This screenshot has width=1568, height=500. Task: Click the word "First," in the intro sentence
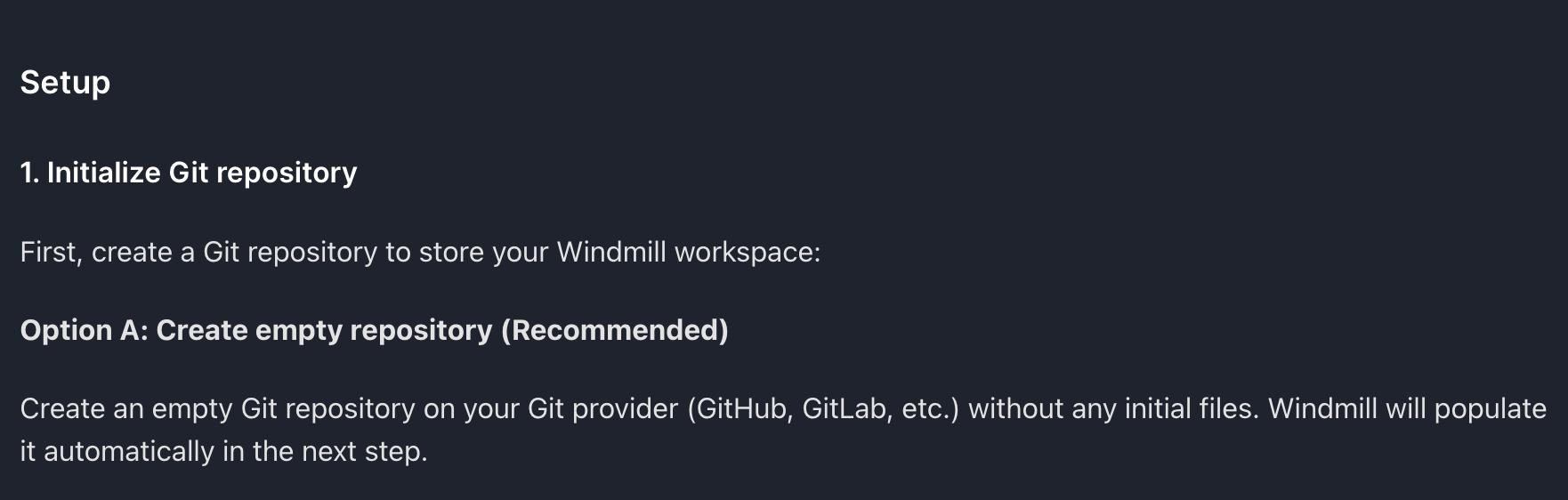pyautogui.click(x=52, y=253)
